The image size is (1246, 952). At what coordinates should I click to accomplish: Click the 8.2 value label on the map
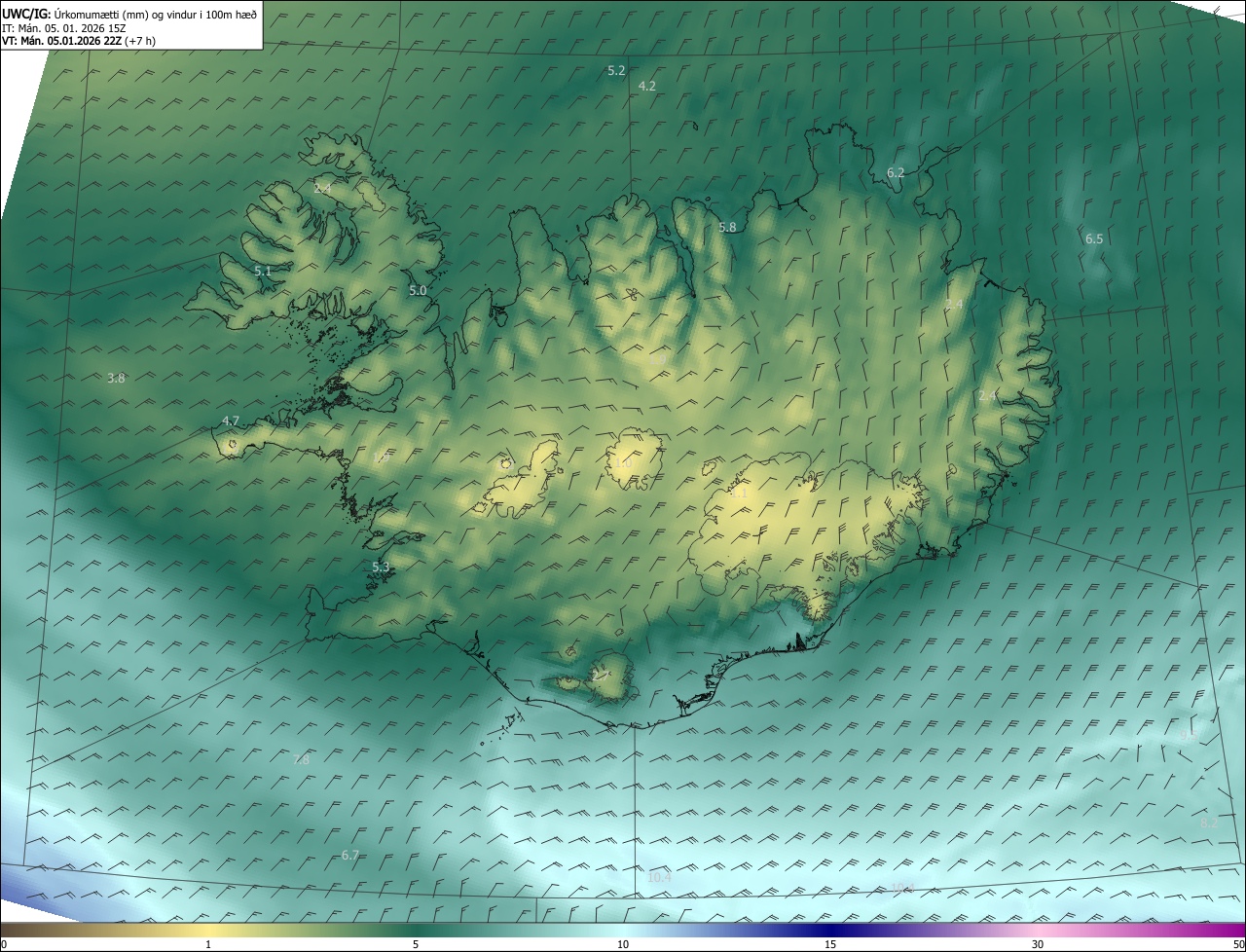click(x=1209, y=824)
